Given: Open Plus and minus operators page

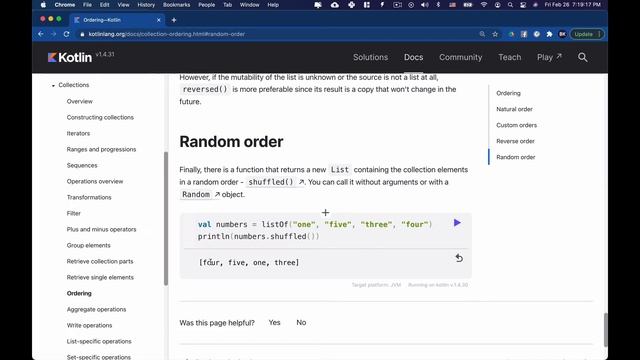Looking at the screenshot, I should pyautogui.click(x=101, y=229).
